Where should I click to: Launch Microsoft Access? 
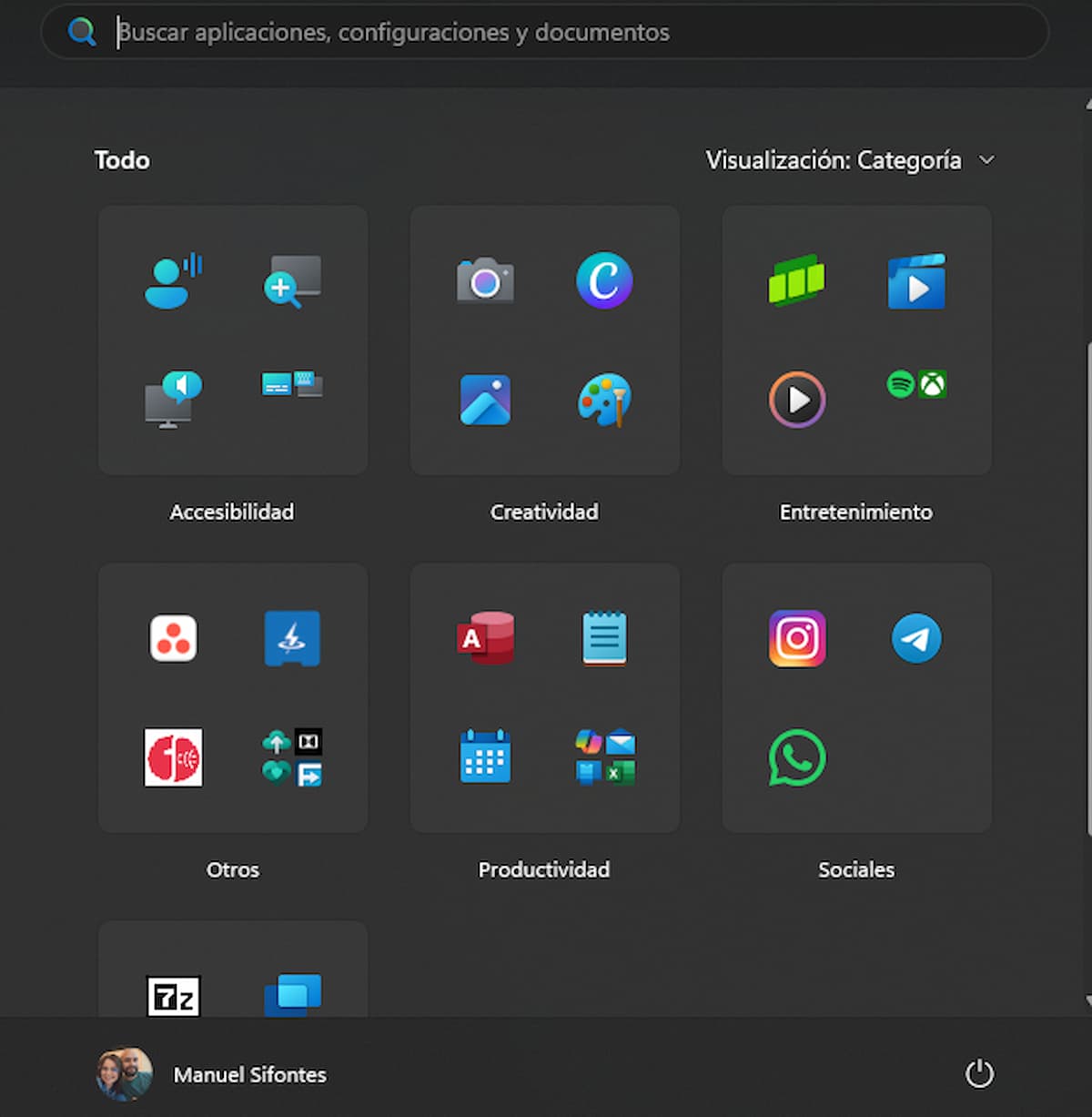coord(485,638)
